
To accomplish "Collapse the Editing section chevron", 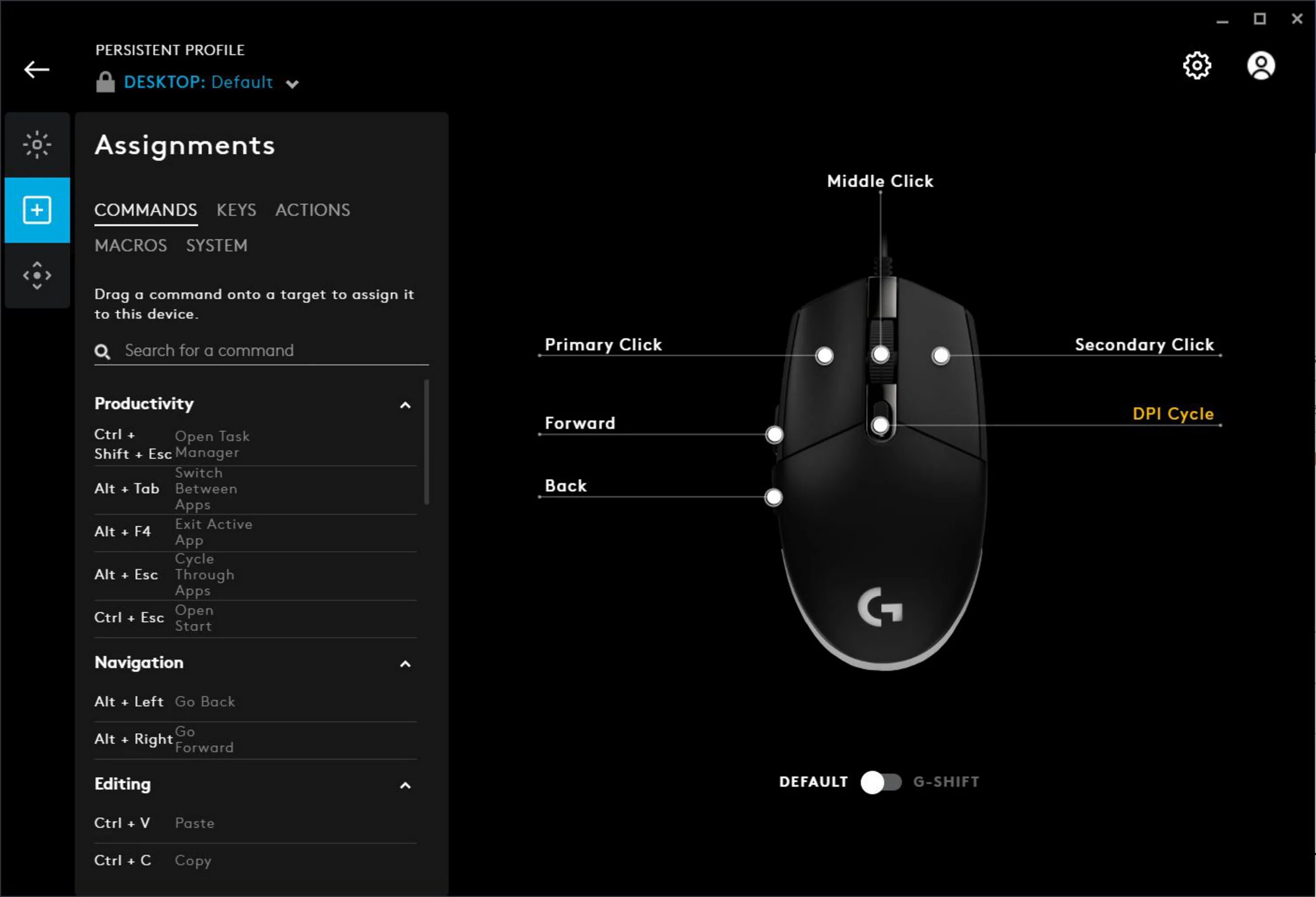I will coord(405,786).
